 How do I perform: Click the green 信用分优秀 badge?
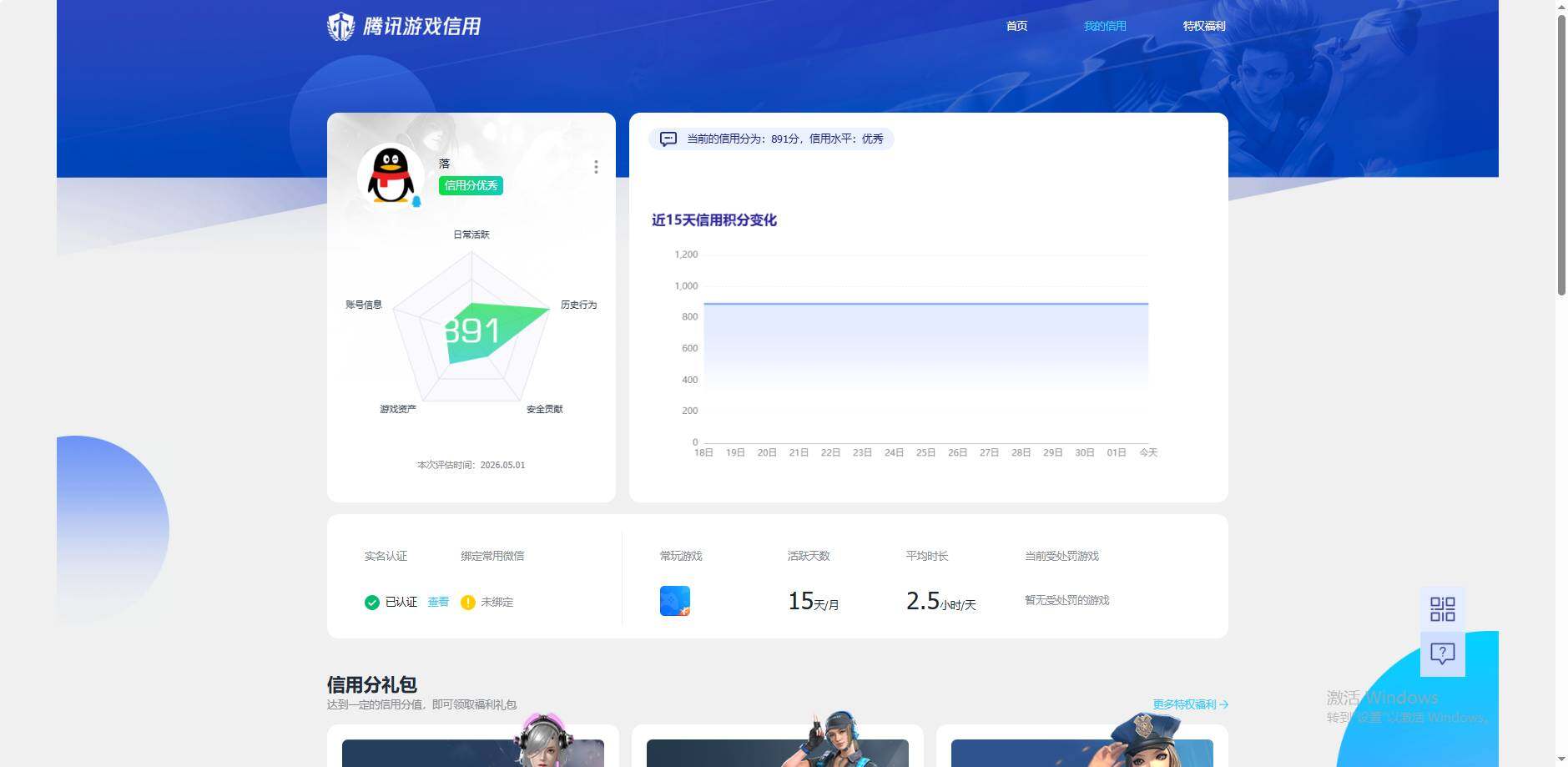click(471, 185)
